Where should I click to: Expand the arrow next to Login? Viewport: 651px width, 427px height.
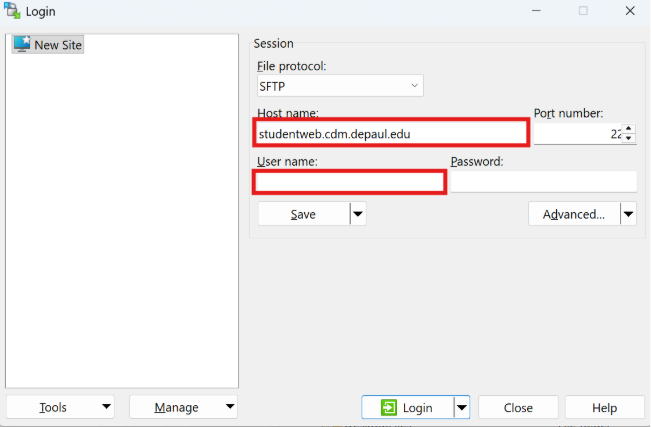[x=461, y=407]
